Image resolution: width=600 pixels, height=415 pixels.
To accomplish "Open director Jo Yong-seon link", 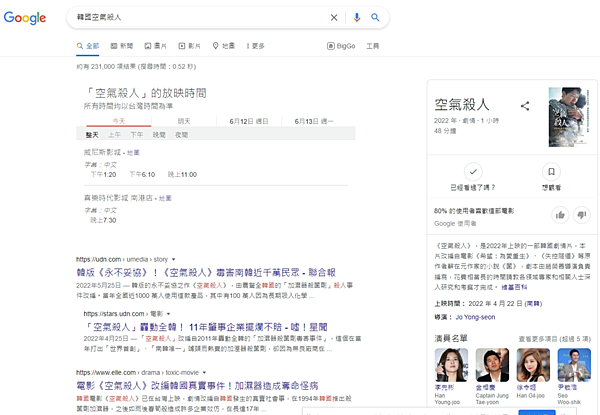I will [x=475, y=317].
